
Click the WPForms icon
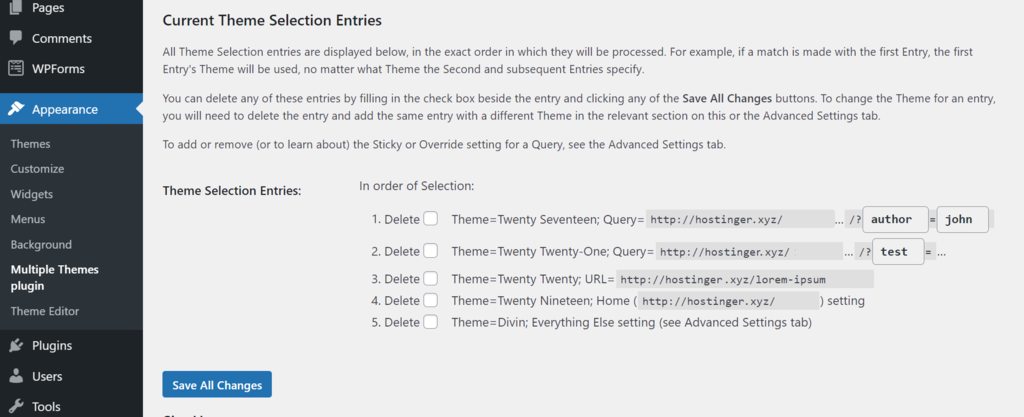coord(16,69)
